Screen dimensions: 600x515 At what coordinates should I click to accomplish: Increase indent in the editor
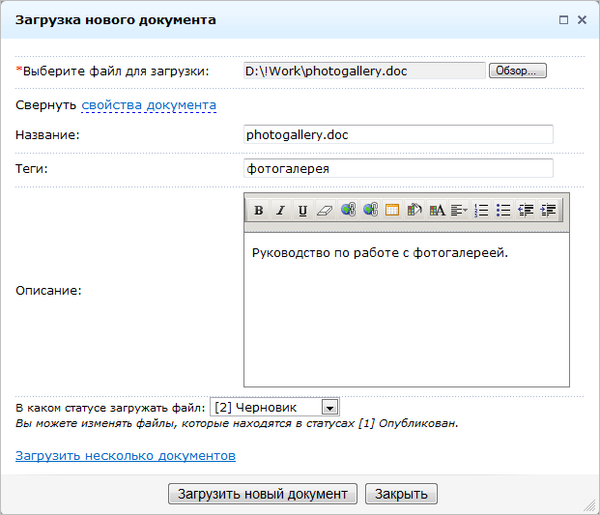click(548, 210)
